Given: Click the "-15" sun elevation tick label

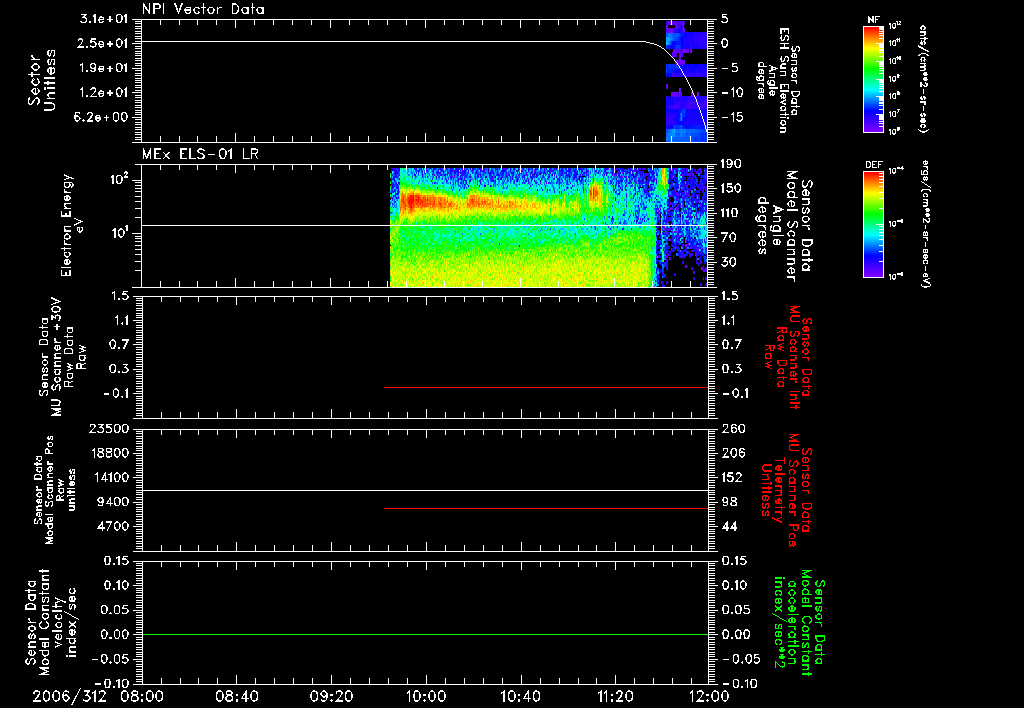Looking at the screenshot, I should click(x=733, y=118).
